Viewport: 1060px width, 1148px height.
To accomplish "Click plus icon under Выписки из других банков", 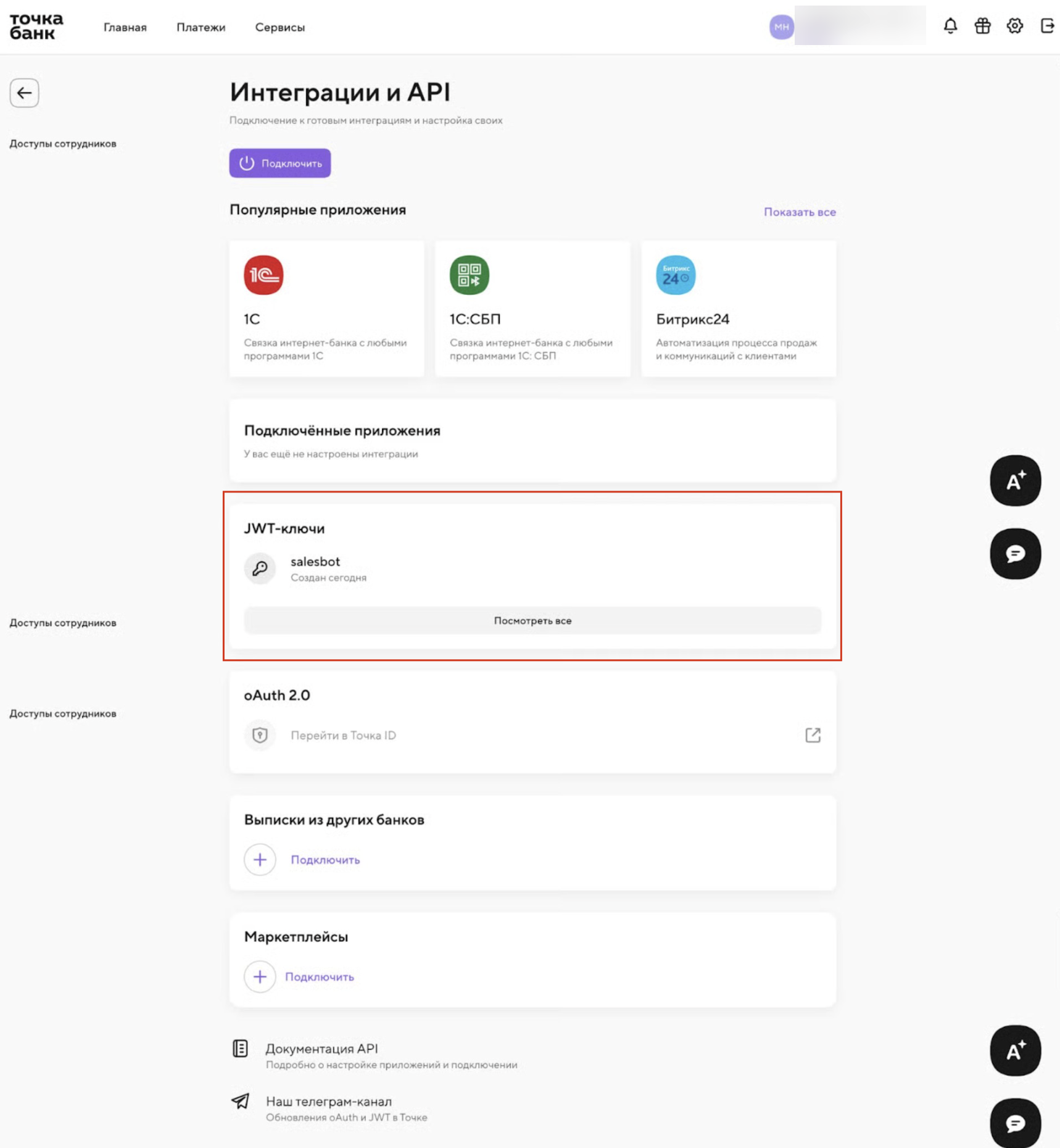I will pos(260,860).
